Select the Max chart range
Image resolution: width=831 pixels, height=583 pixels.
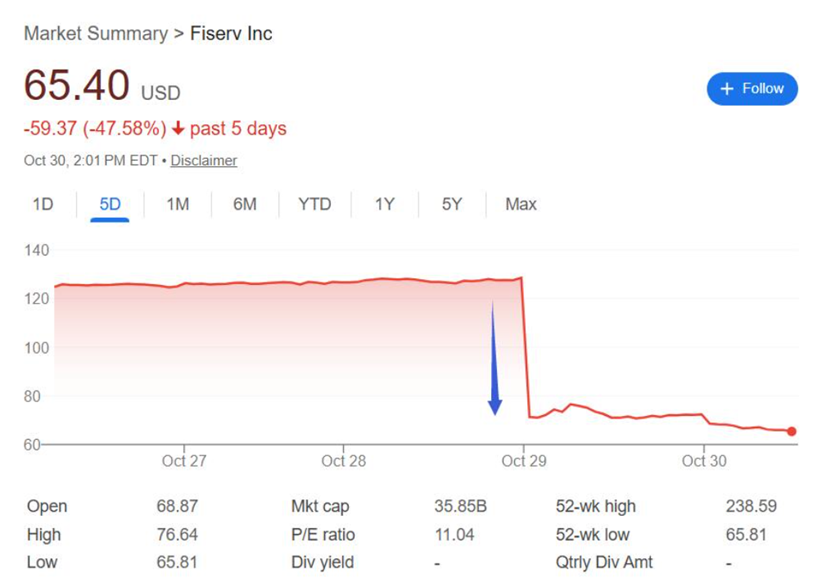point(521,204)
